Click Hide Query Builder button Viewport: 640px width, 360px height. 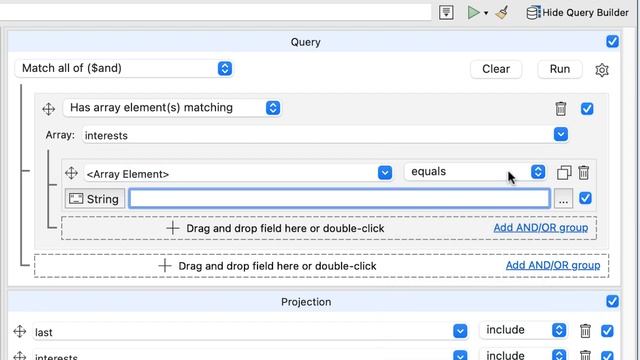coord(578,13)
